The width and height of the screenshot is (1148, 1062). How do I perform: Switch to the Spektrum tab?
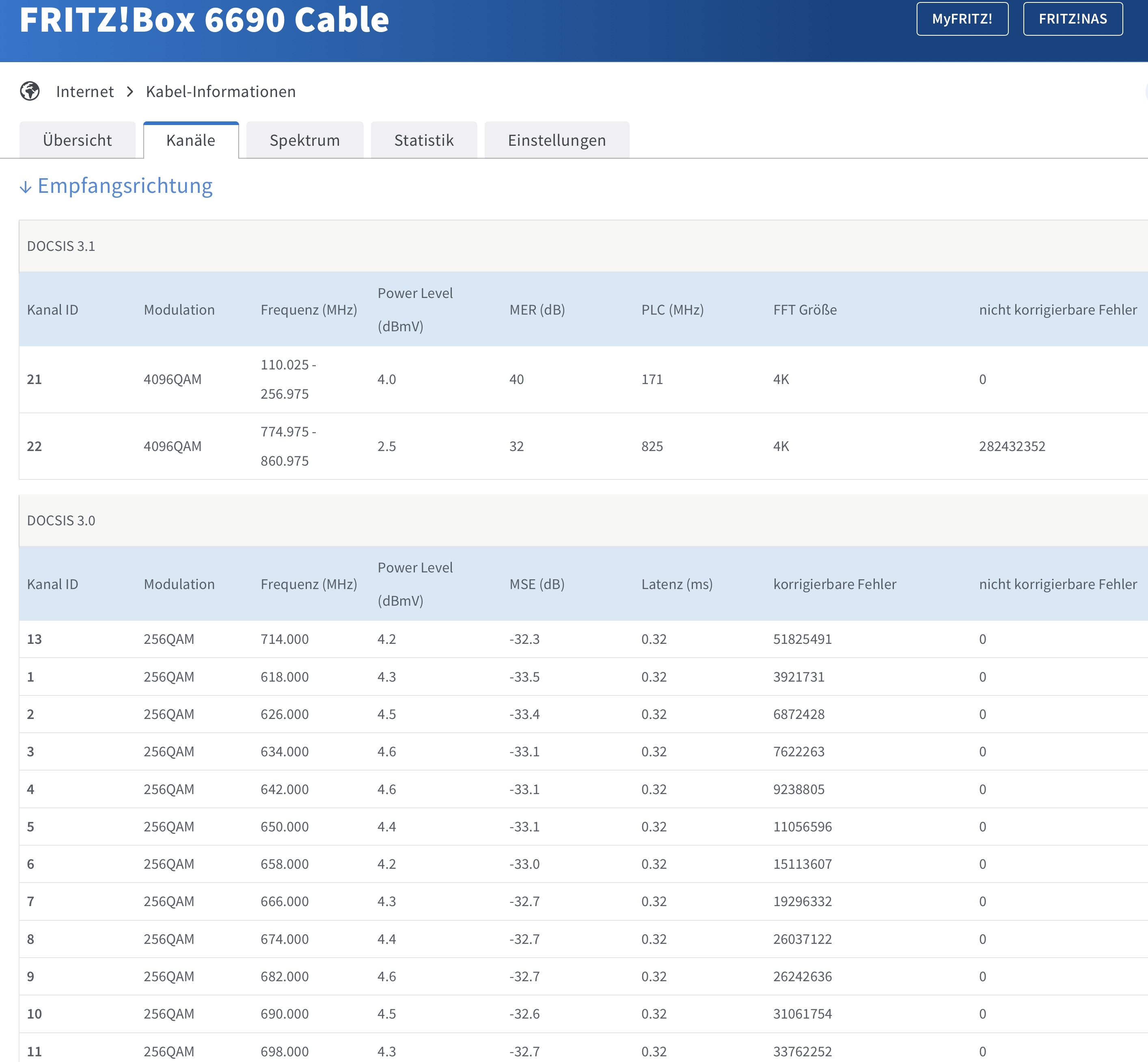(x=304, y=140)
